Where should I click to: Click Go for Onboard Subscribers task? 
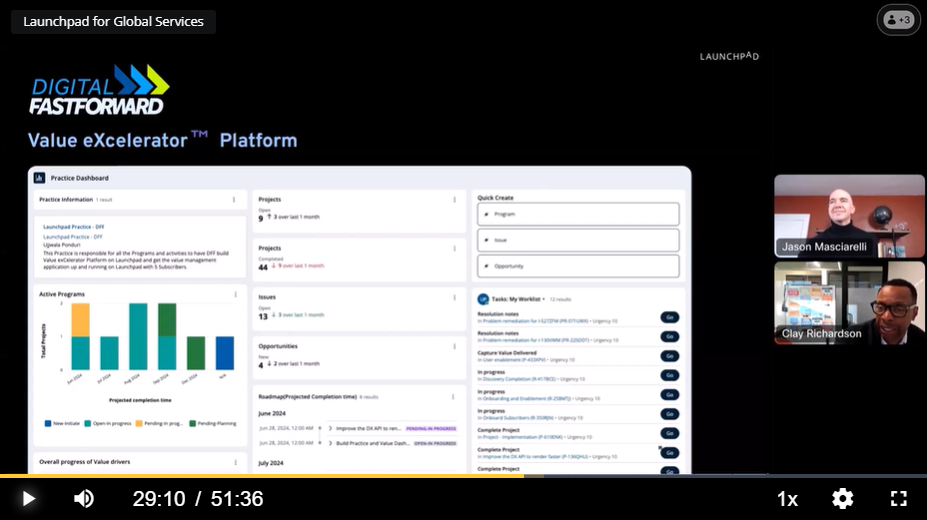click(x=670, y=414)
